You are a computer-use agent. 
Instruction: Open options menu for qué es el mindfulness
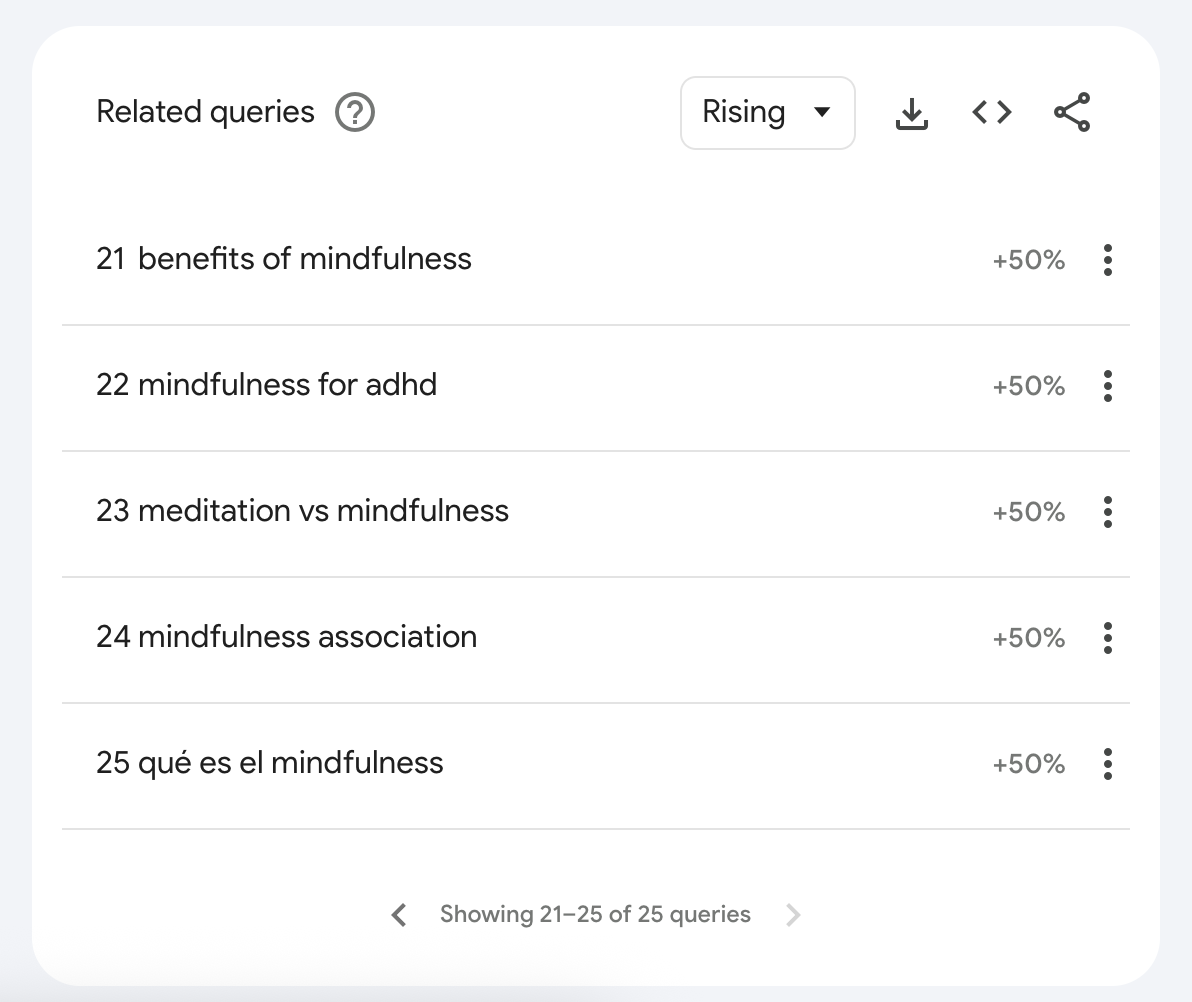click(1108, 764)
